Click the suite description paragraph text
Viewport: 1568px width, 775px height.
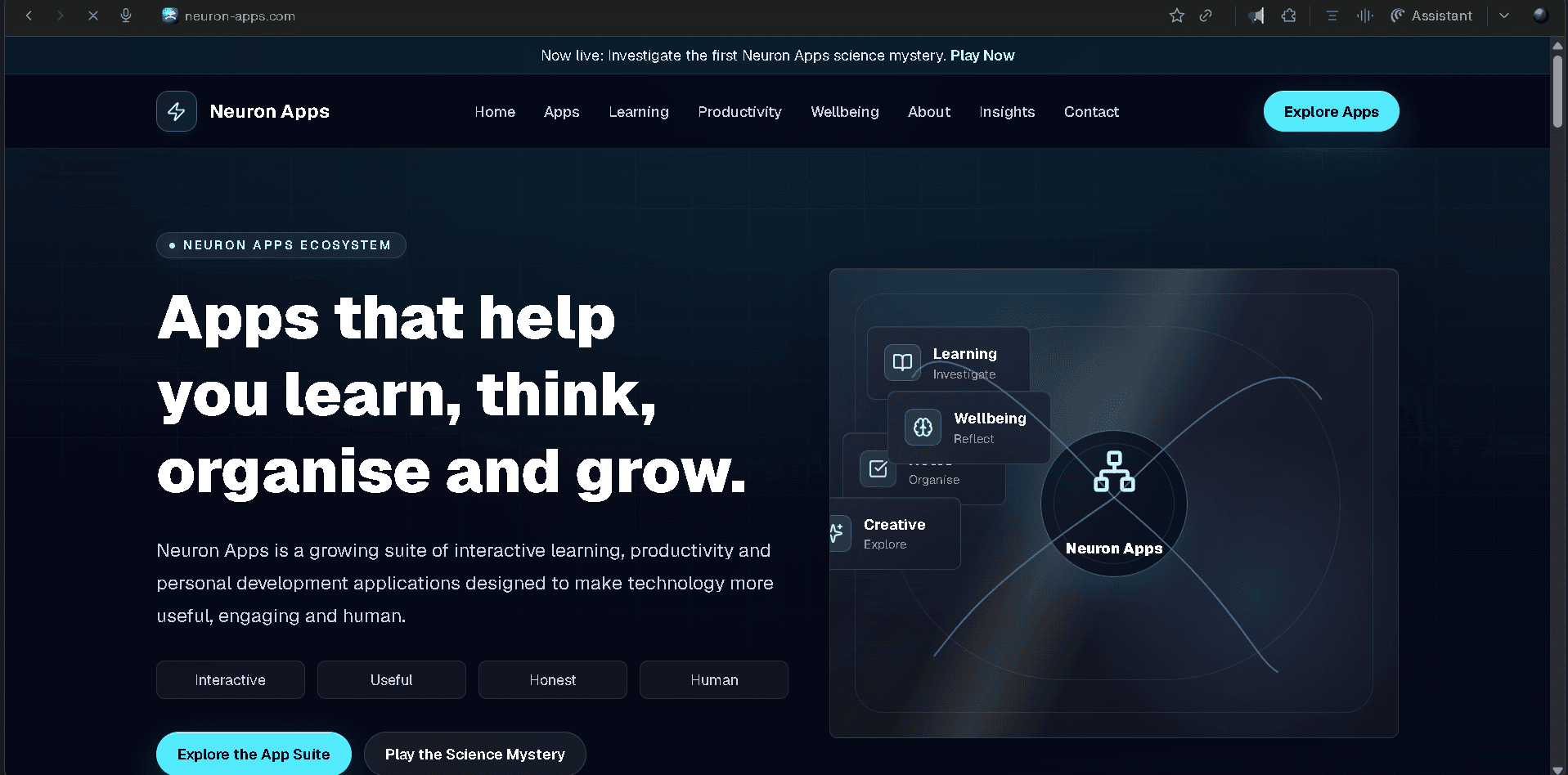point(465,583)
